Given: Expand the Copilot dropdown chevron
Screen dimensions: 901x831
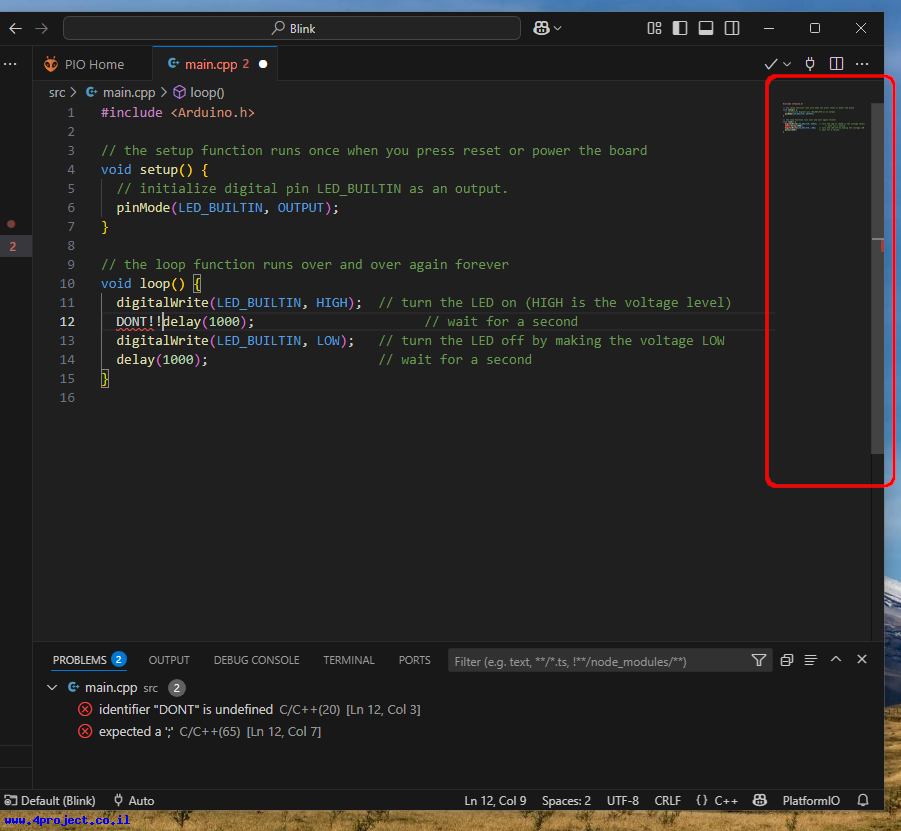Looking at the screenshot, I should [x=557, y=28].
